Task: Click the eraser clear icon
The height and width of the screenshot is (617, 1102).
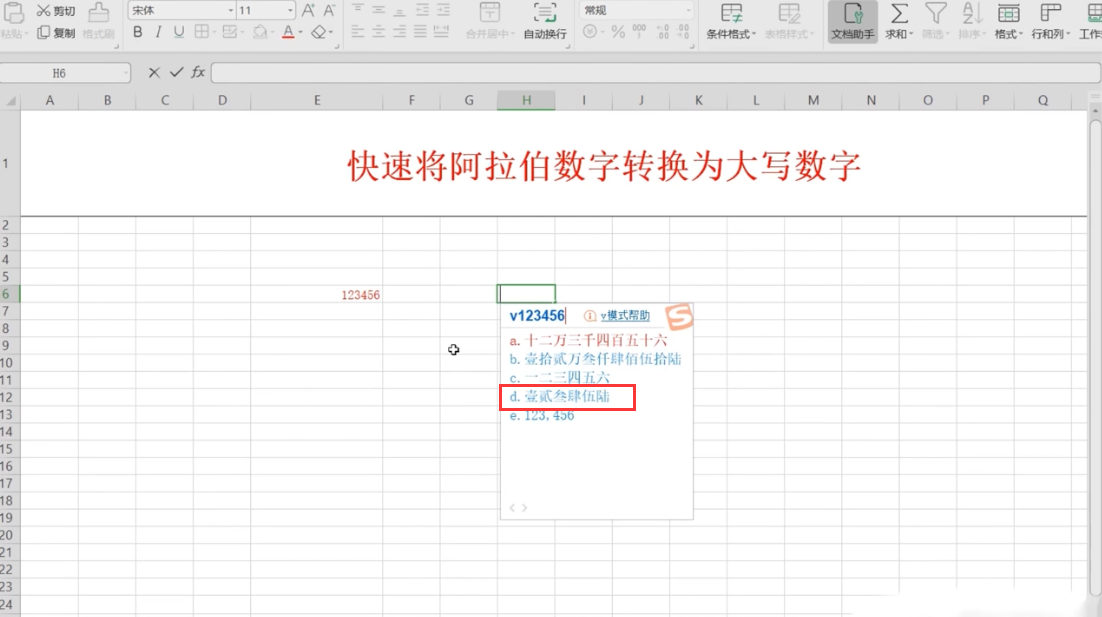Action: click(318, 32)
